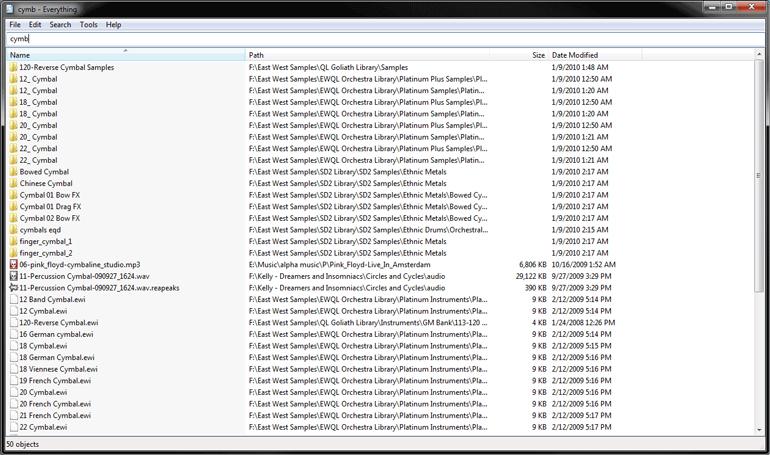Click the file icon of 12 Band Cymbal.ewi
The image size is (770, 455).
point(14,299)
